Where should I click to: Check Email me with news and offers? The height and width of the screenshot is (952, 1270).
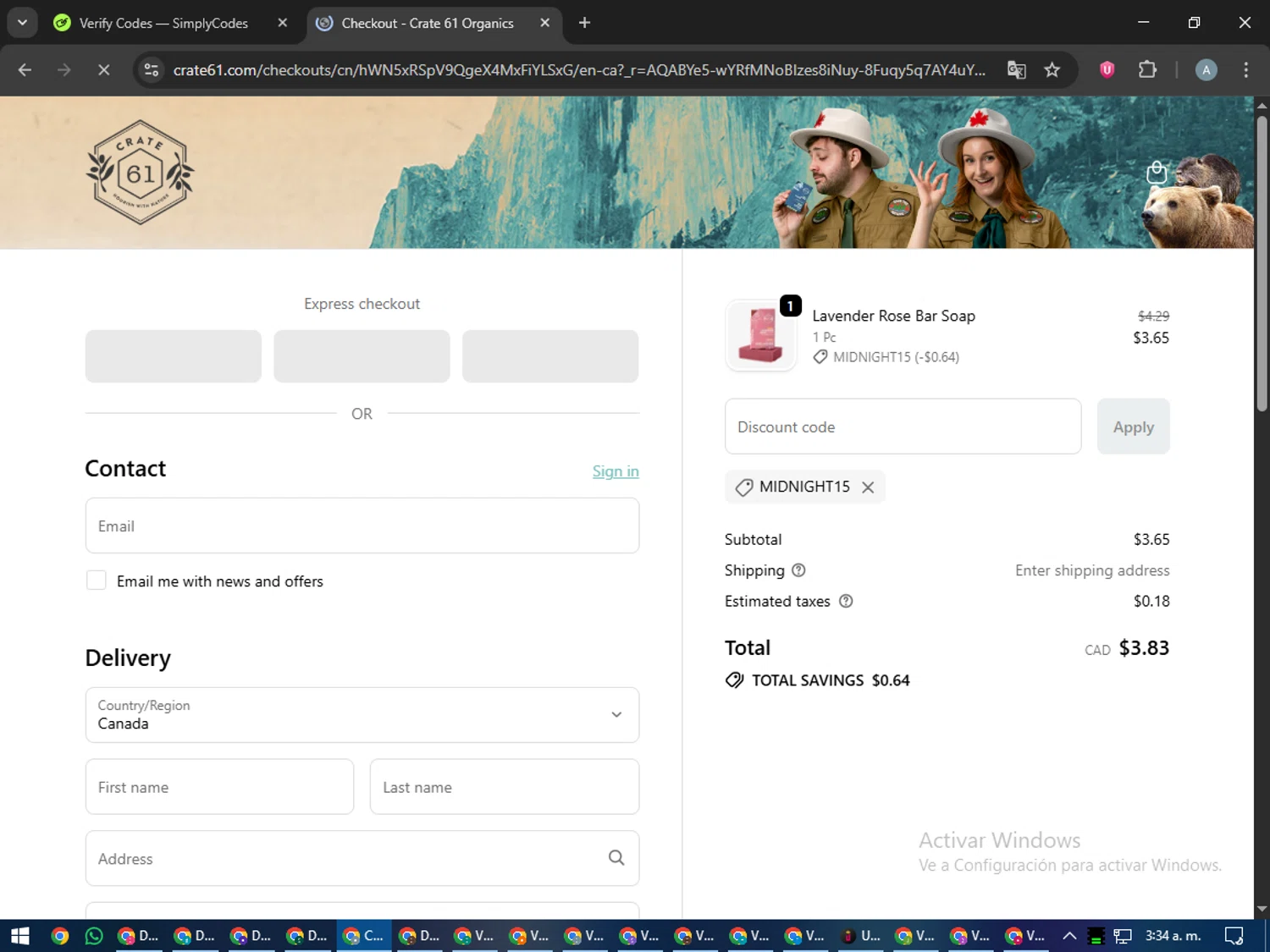[x=97, y=581]
